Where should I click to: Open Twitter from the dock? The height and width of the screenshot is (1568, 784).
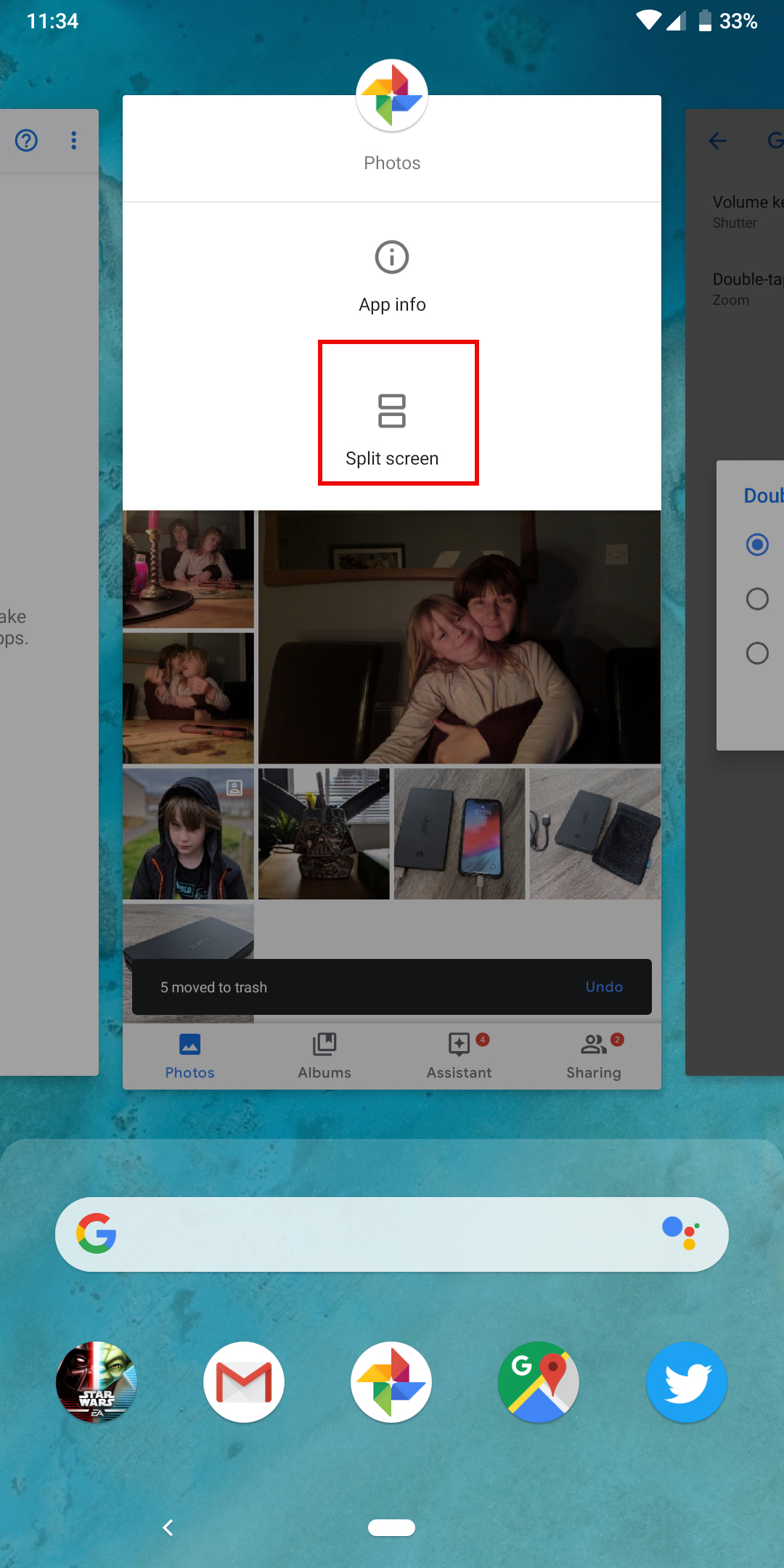click(x=686, y=1381)
